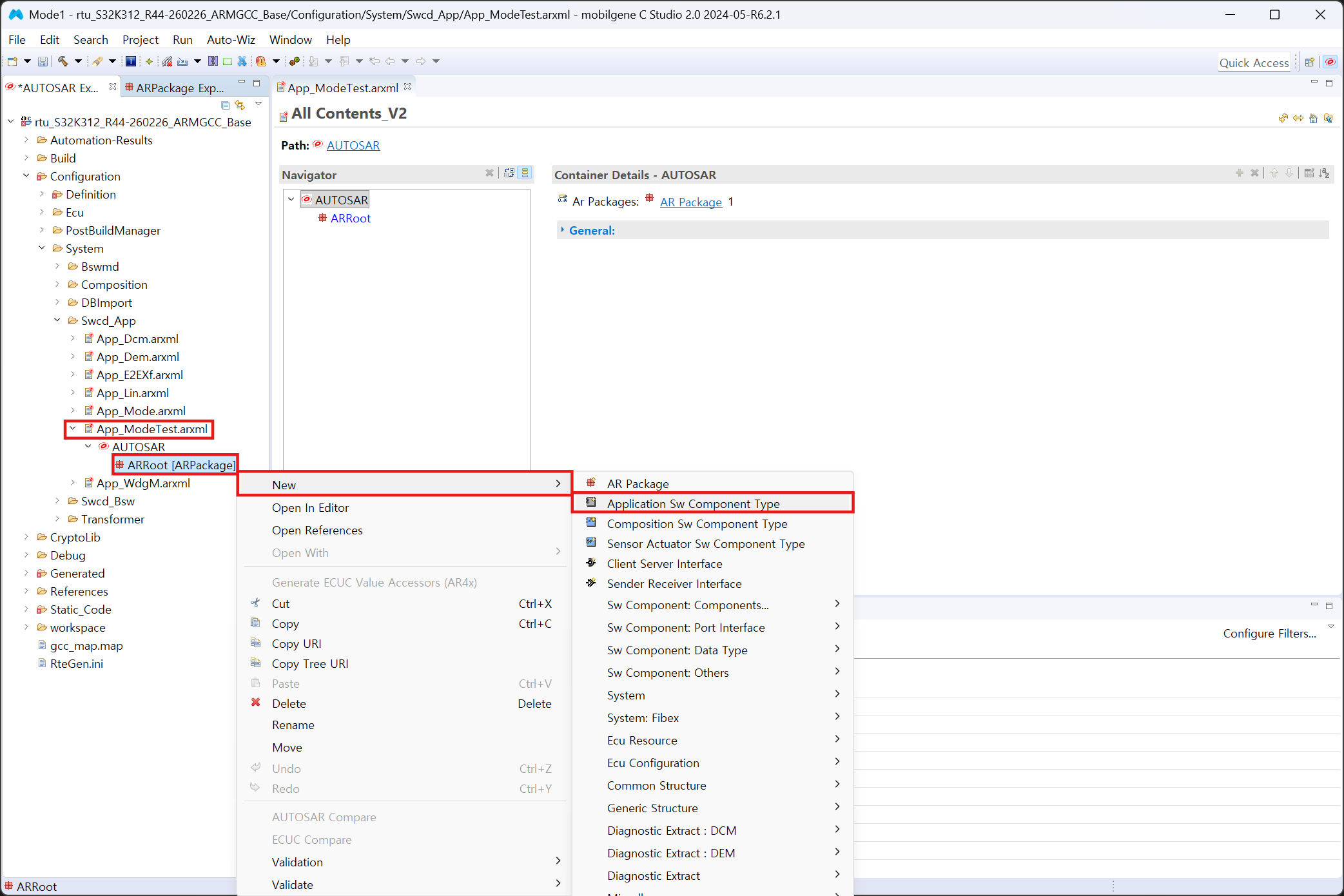Open Sw Component: Port Interface submenu

[713, 628]
